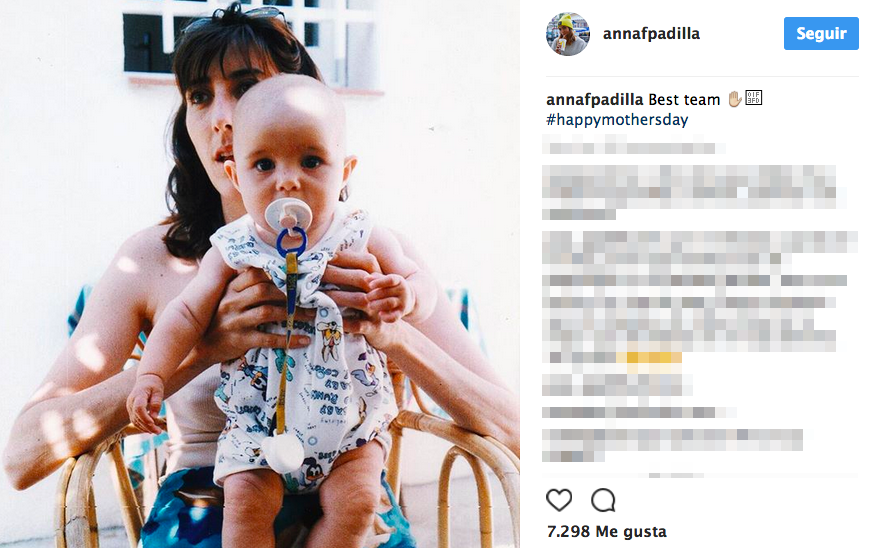Image resolution: width=881 pixels, height=548 pixels.
Task: Open the #happymothersday hashtag
Action: click(617, 120)
